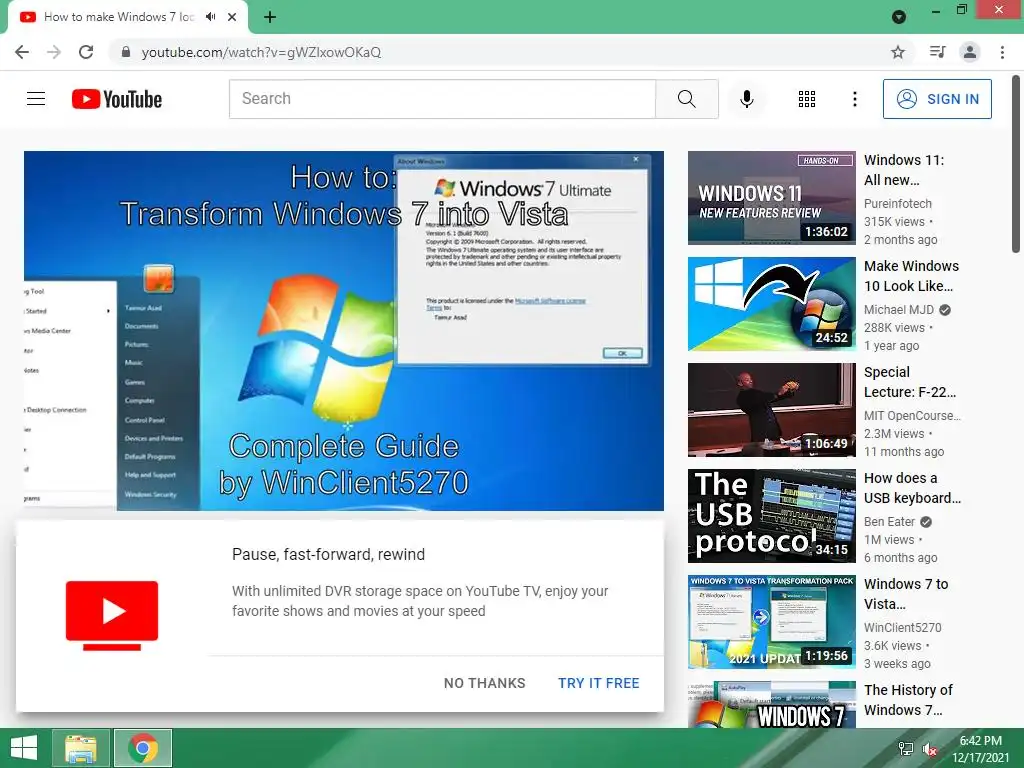The height and width of the screenshot is (768, 1024).
Task: Click "1M views" text
Action: [889, 539]
